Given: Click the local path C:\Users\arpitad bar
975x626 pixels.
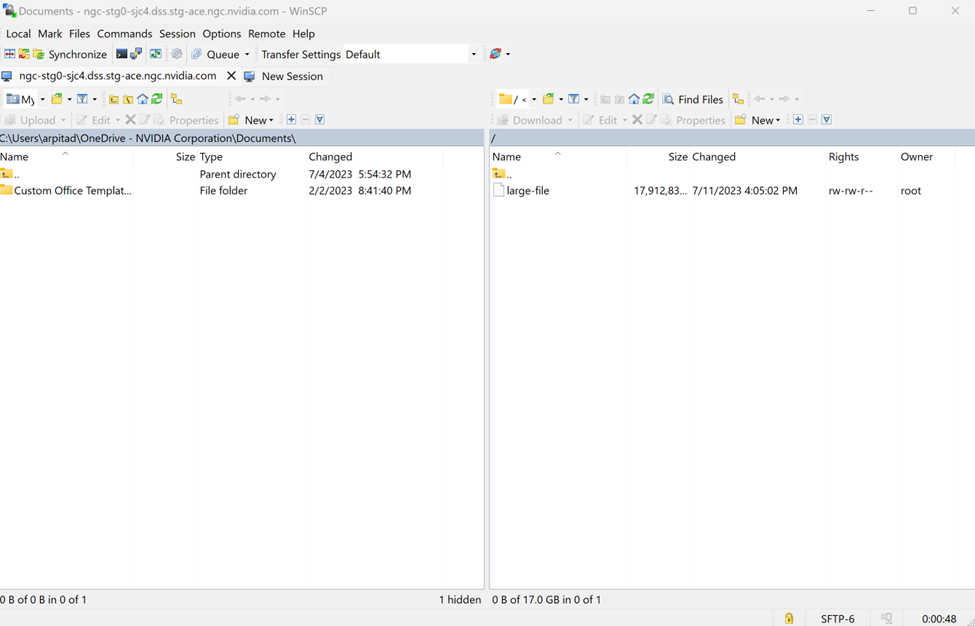Looking at the screenshot, I should pos(242,138).
